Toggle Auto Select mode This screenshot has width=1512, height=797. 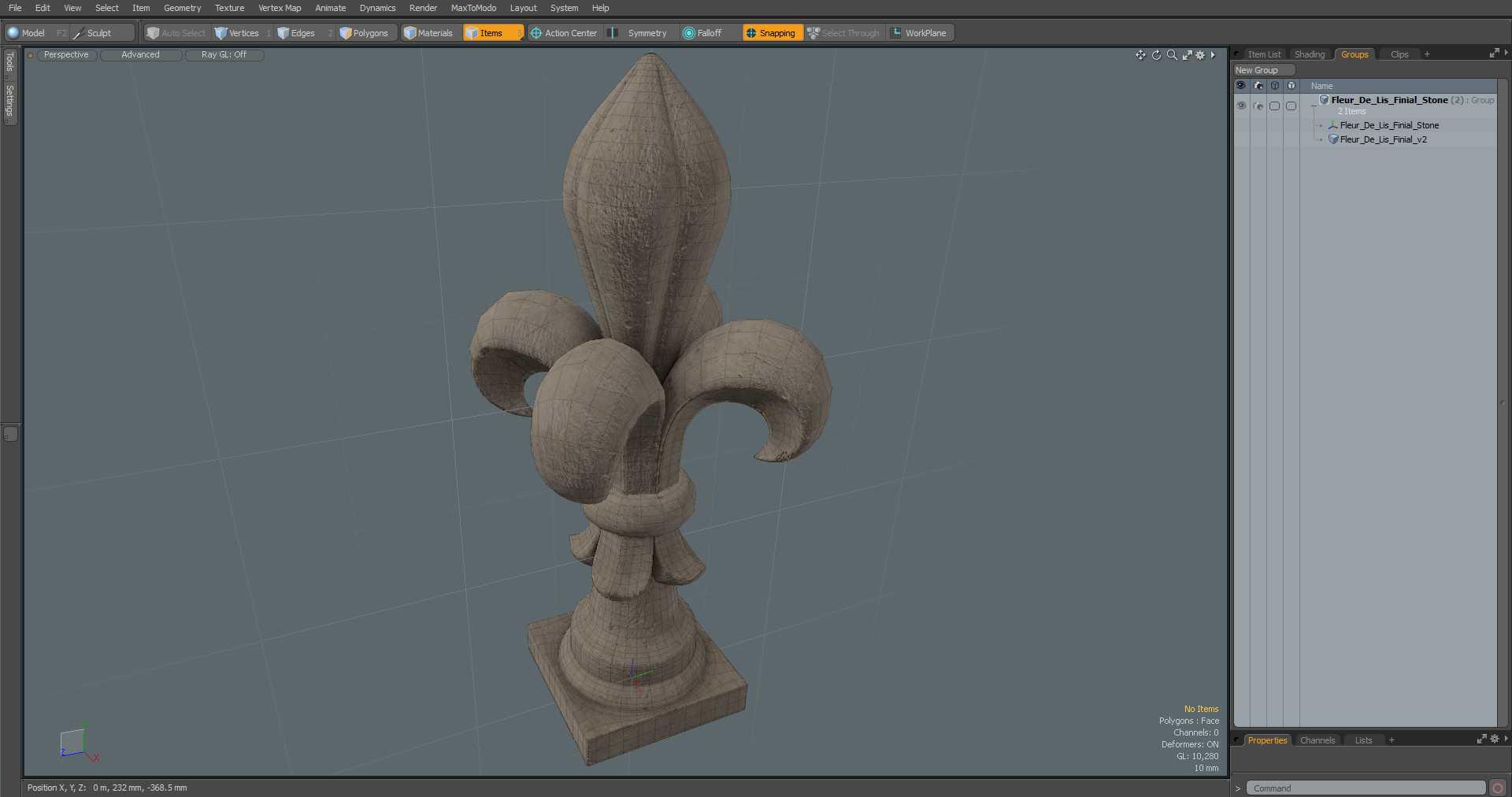click(x=176, y=33)
